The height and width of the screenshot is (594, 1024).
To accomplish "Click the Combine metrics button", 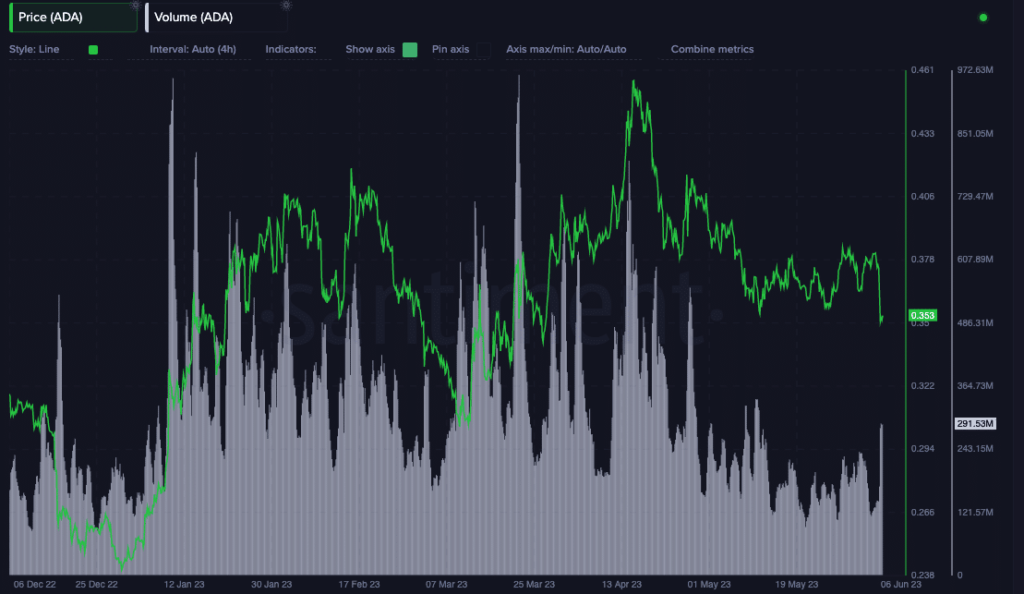I will (712, 49).
